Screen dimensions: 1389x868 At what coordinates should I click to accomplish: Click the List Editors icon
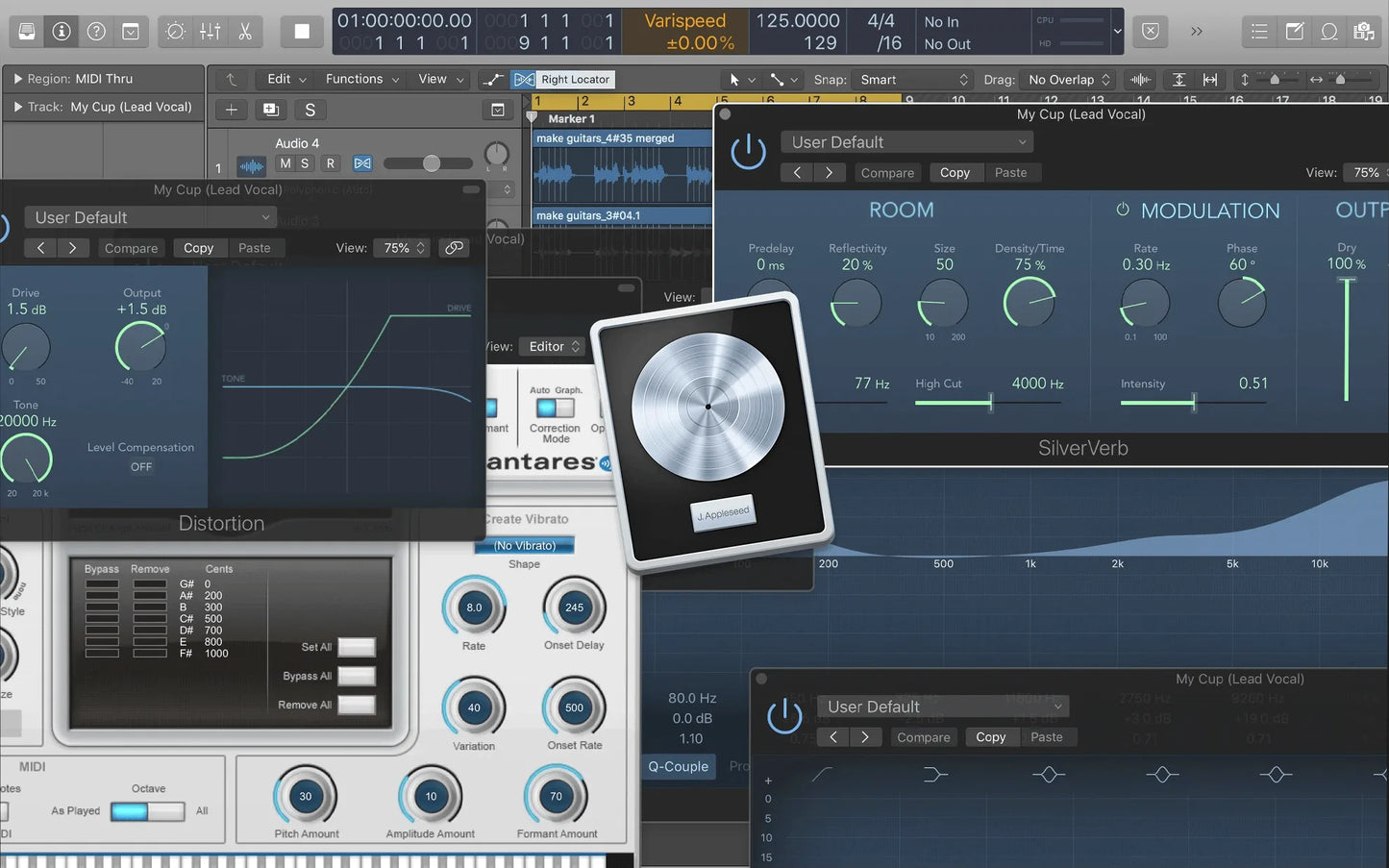point(1259,31)
